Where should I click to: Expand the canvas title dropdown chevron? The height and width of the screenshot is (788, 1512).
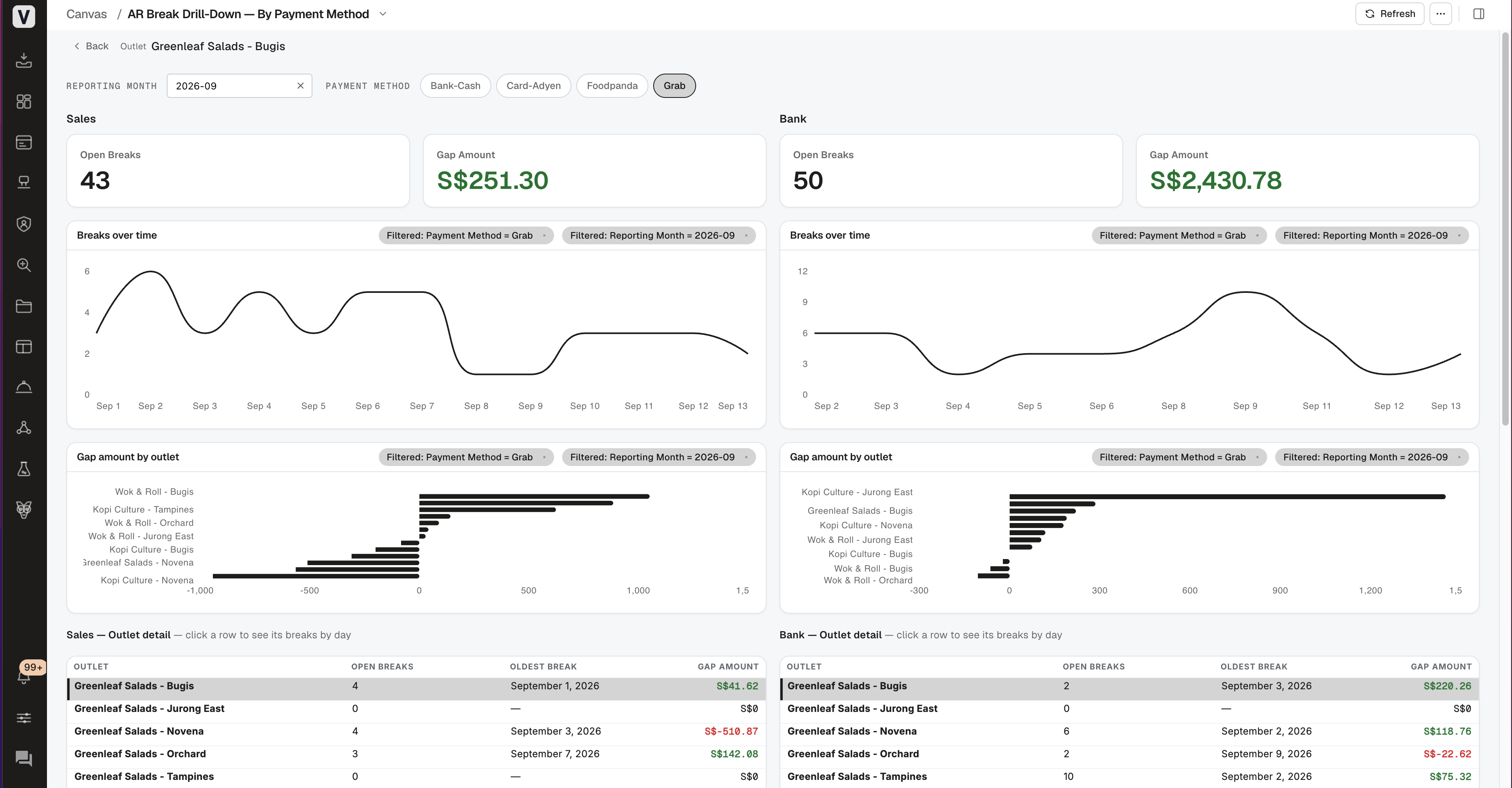(x=383, y=13)
